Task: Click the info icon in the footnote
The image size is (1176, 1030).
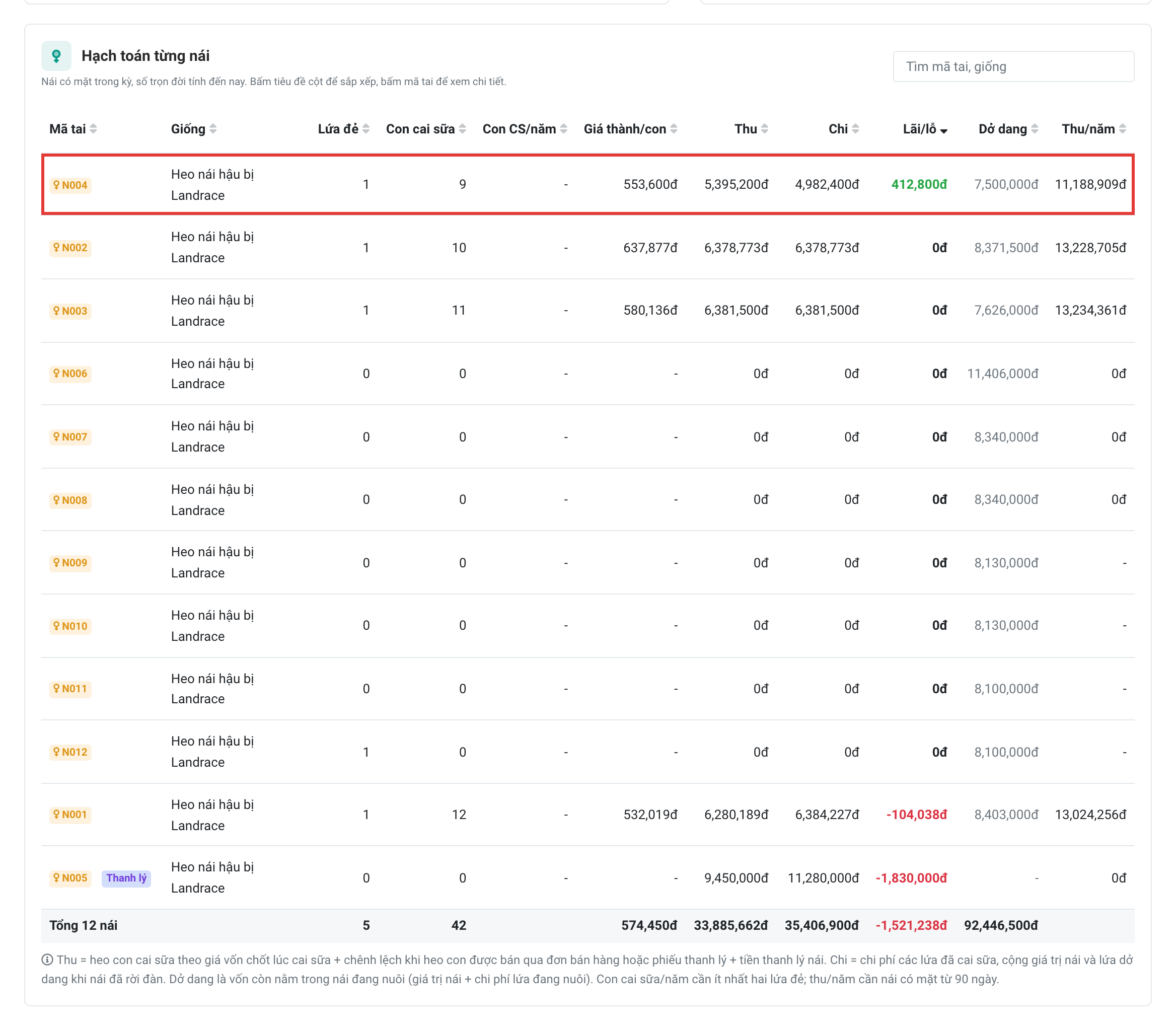Action: [x=47, y=960]
